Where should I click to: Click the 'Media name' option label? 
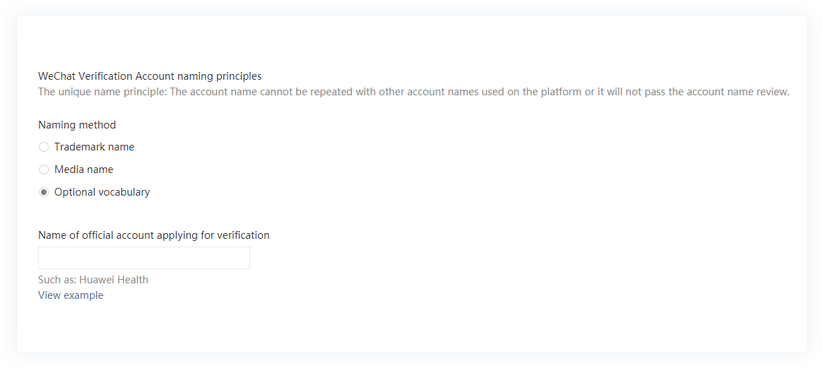(x=84, y=170)
